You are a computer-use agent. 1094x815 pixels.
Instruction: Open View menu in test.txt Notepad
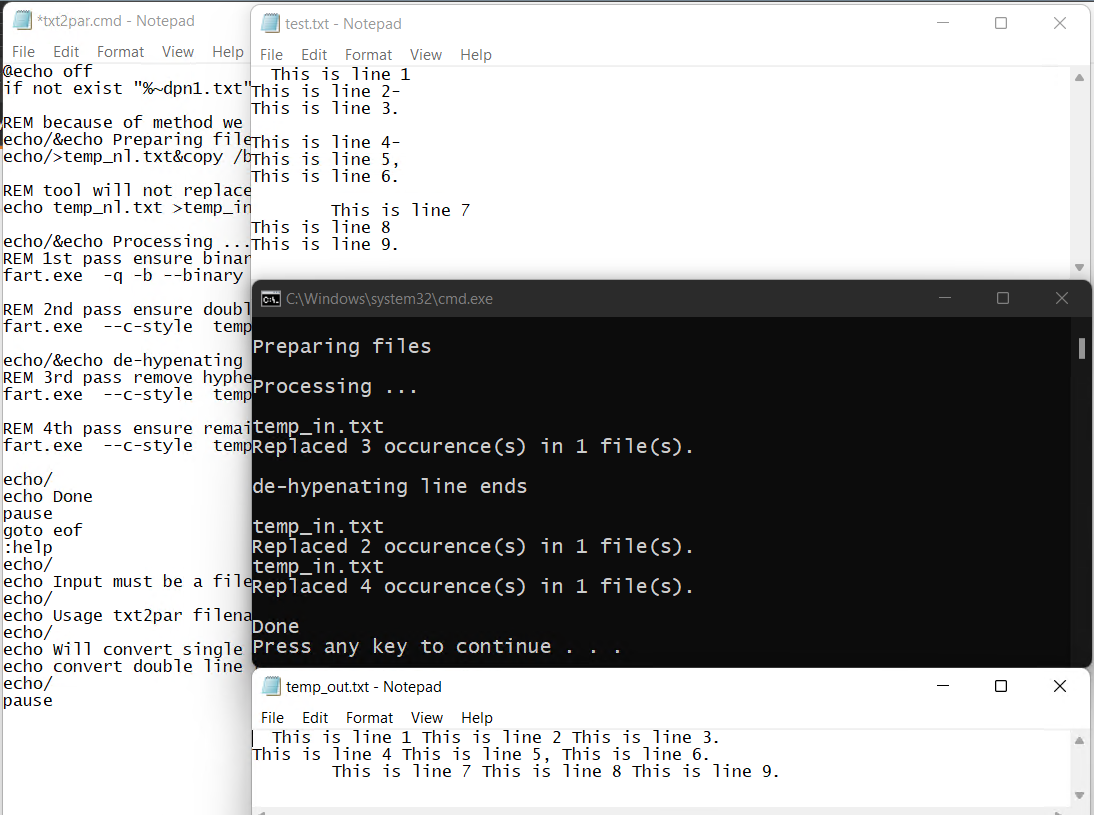(x=426, y=54)
